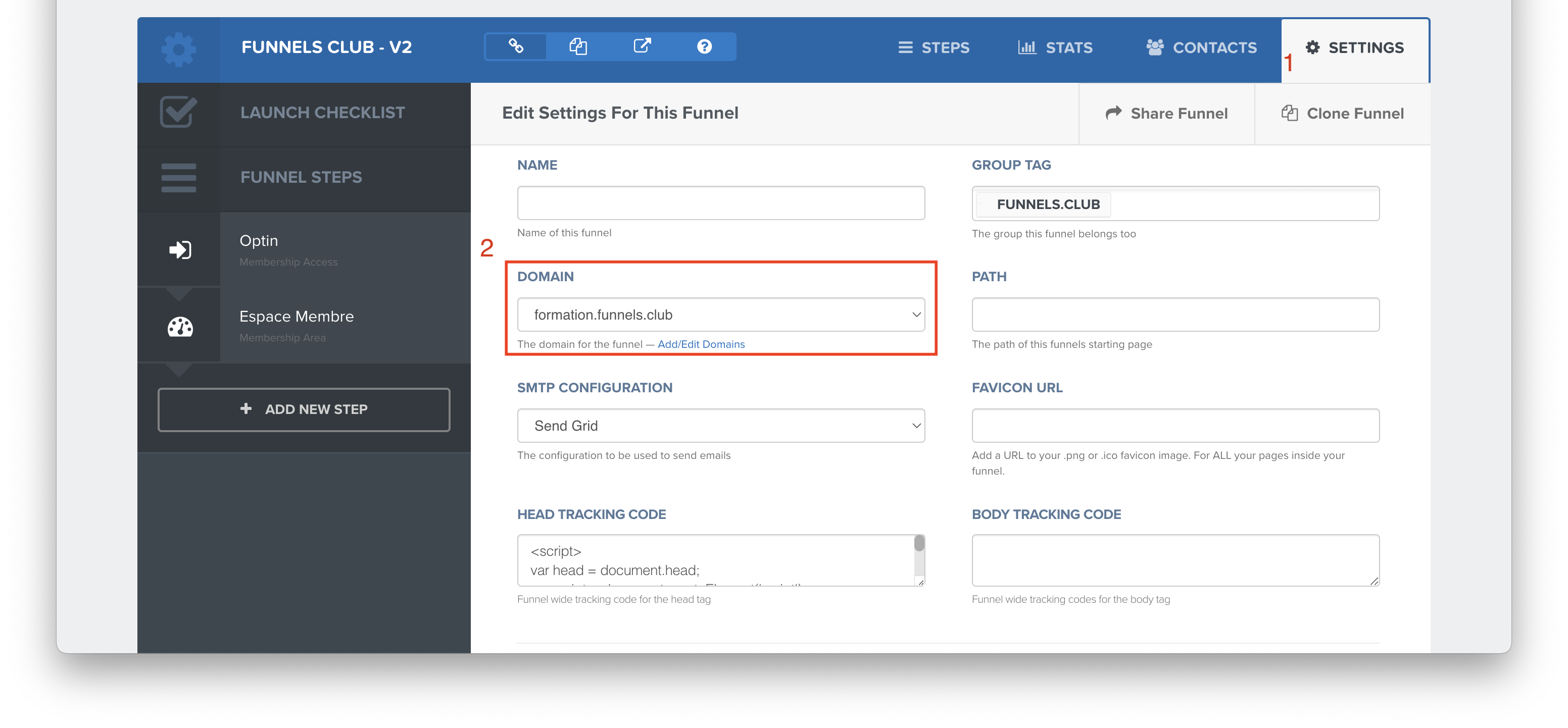Image resolution: width=1568 pixels, height=728 pixels.
Task: Select the Optin step sign-in icon
Action: tap(179, 250)
